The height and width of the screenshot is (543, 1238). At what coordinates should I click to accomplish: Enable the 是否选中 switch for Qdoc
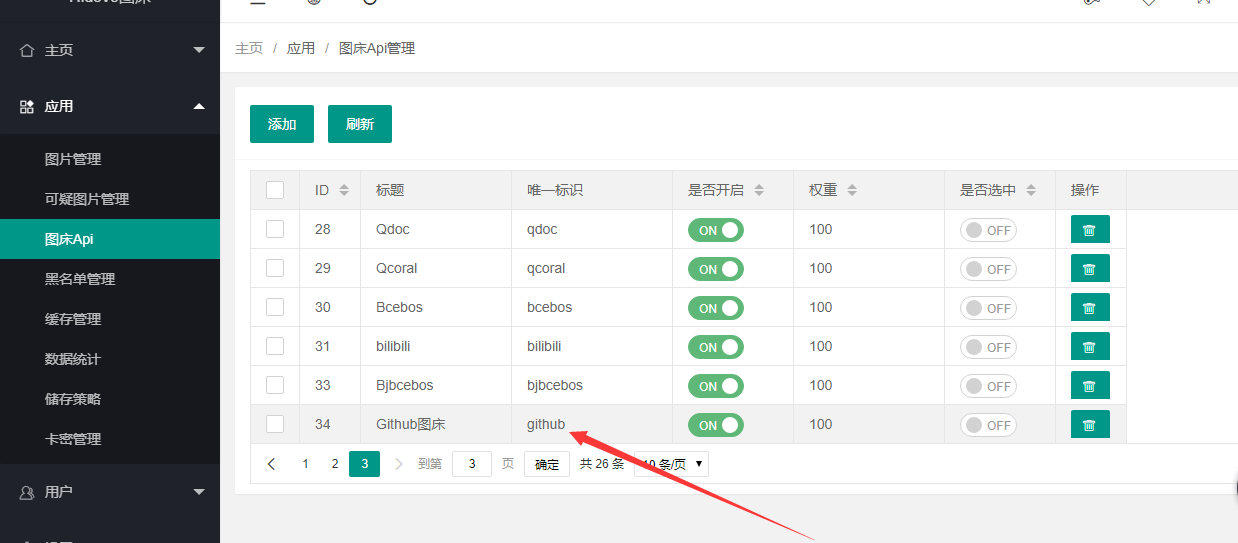(x=988, y=230)
